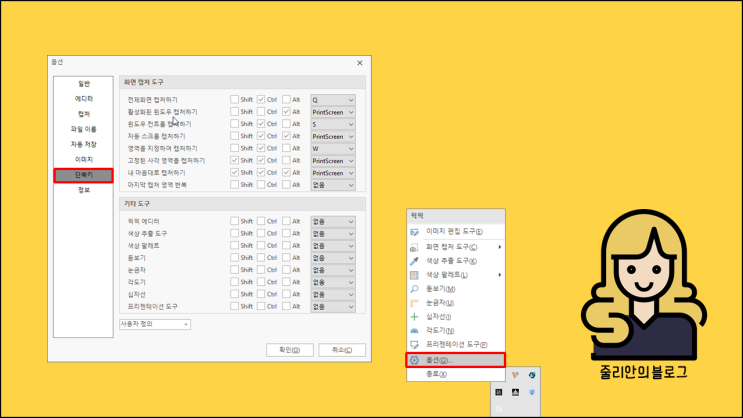Click the 색상 팔레트 label in options
The width and height of the screenshot is (743, 418).
click(x=143, y=246)
